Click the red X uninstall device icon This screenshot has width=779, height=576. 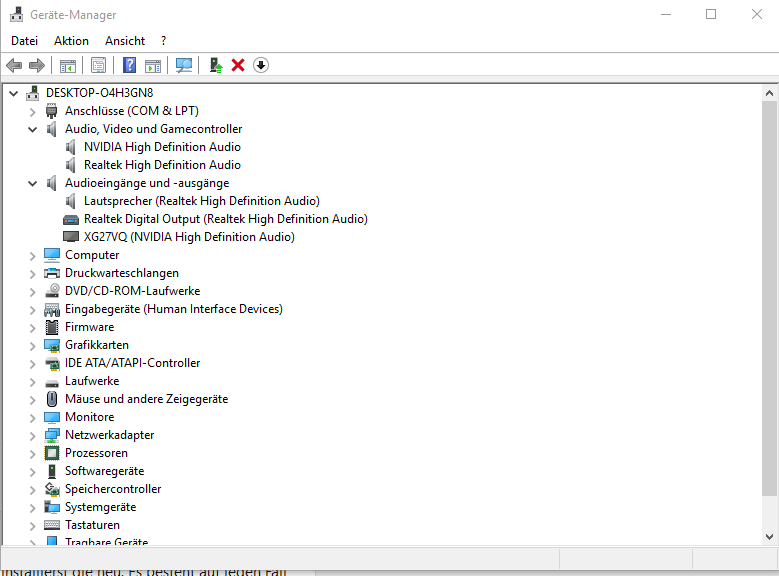pyautogui.click(x=238, y=65)
